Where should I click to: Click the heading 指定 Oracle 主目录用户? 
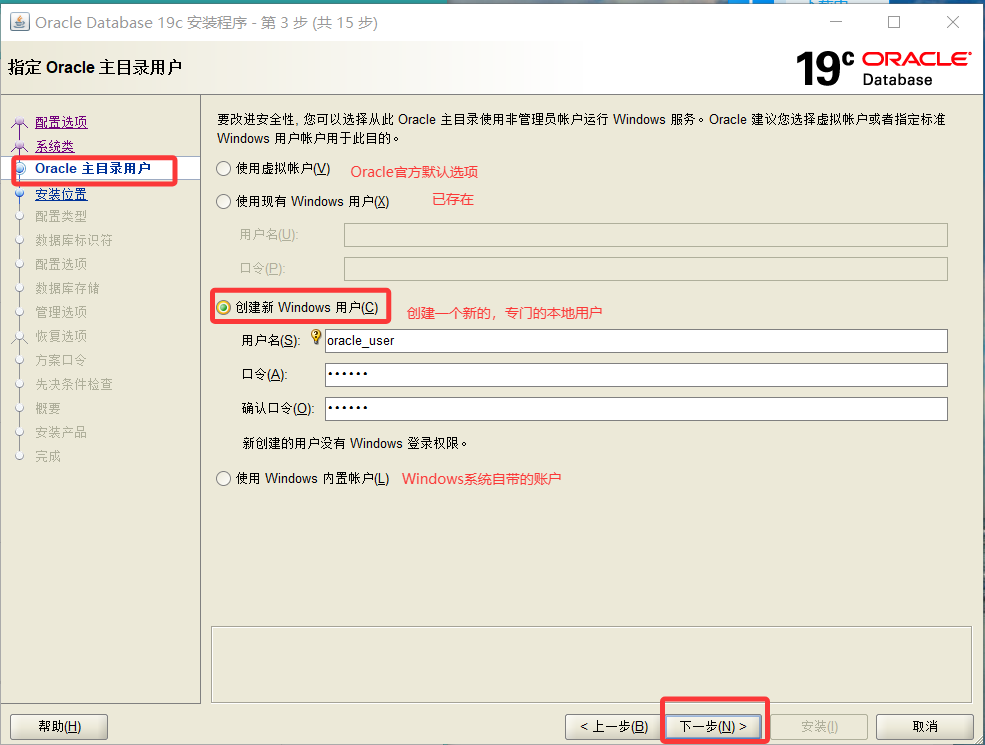coord(95,67)
